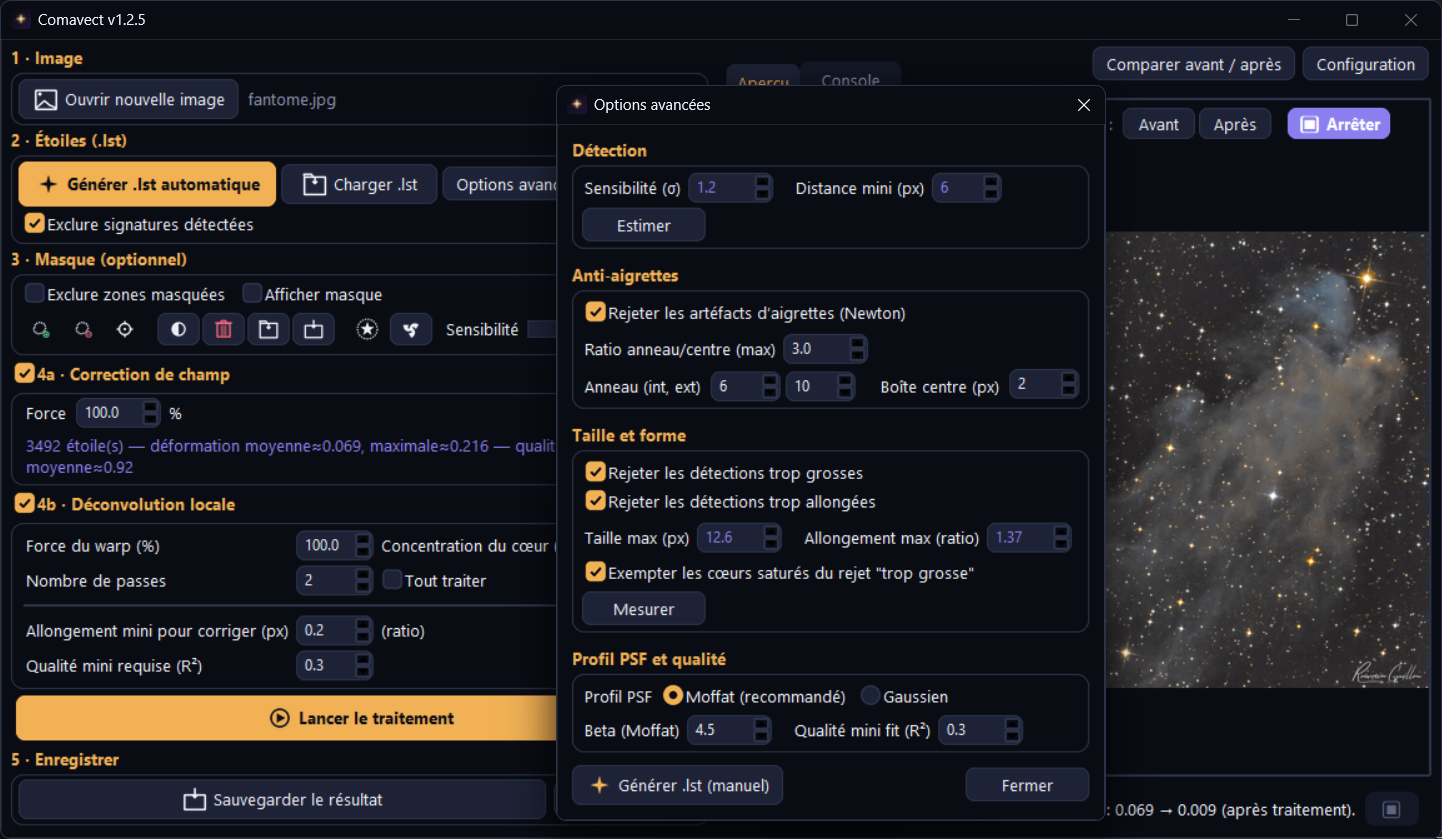
Task: Open a new image with Ouvrir nouvelle image
Action: coord(129,100)
